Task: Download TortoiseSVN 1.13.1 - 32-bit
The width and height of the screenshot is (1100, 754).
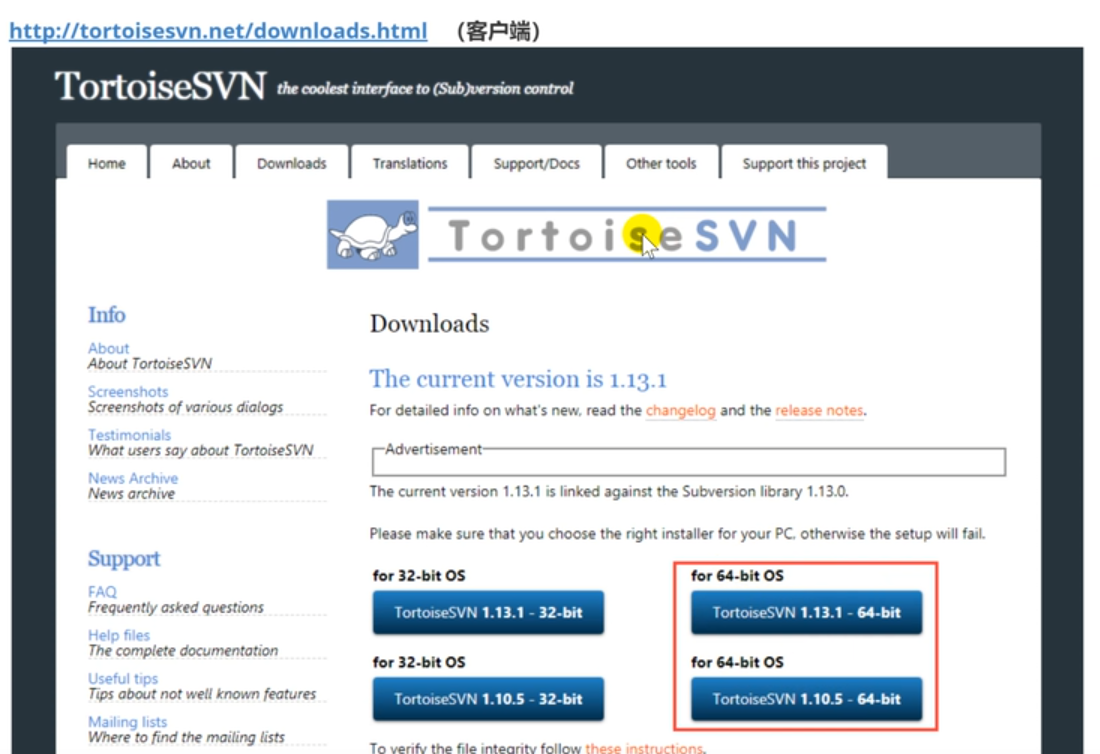Action: point(488,612)
